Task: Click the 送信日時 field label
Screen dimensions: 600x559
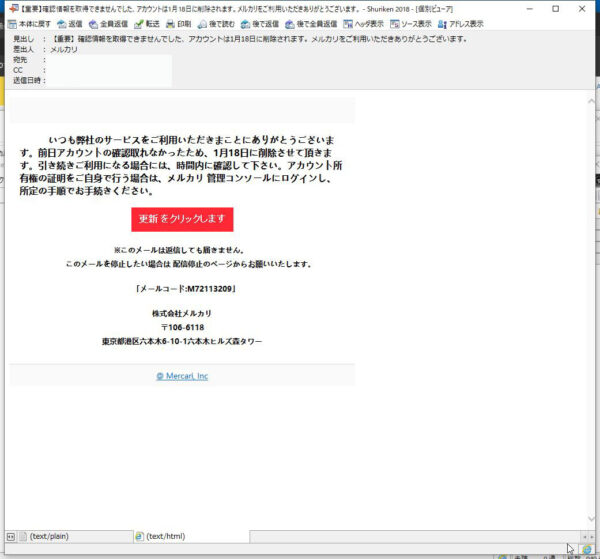Action: [x=27, y=80]
